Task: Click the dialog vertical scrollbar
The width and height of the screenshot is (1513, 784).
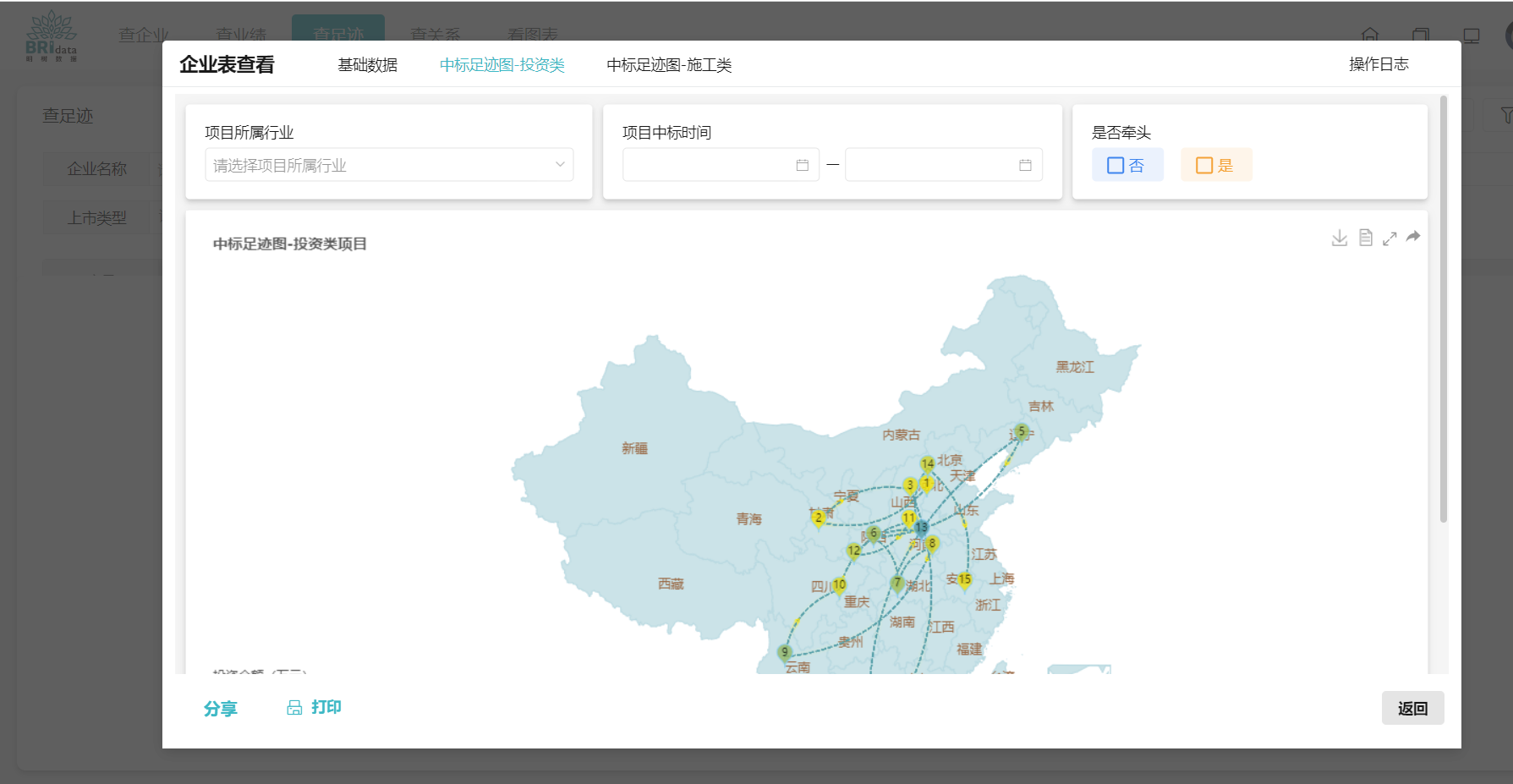Action: (x=1444, y=309)
